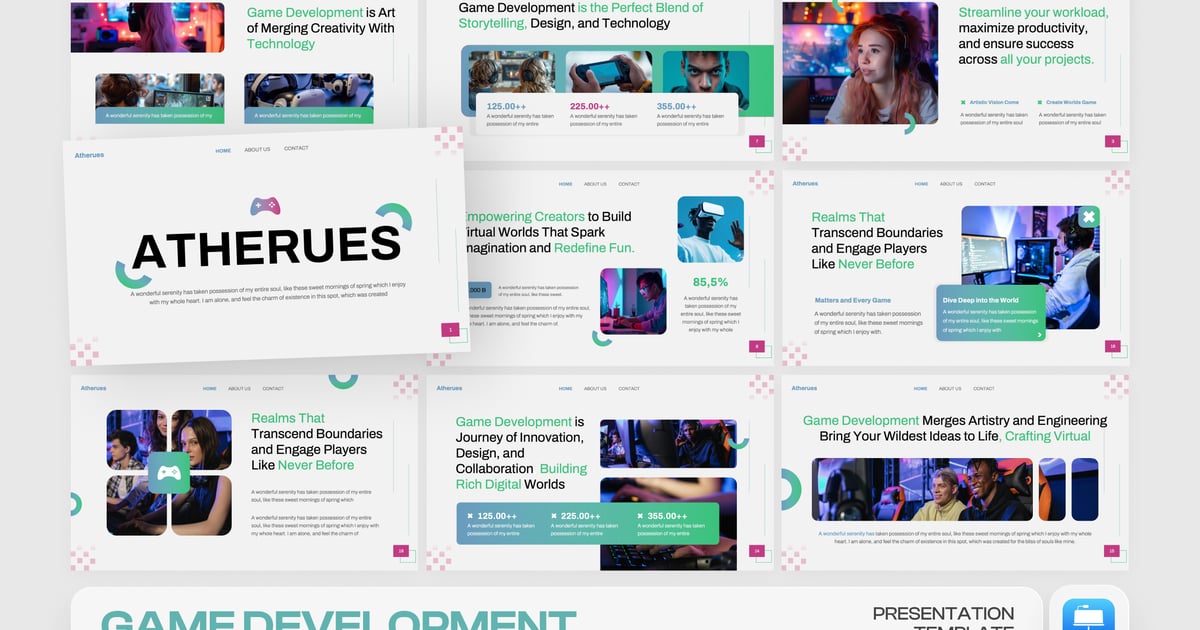Click the gamepad icon above the ATHERUES title
This screenshot has width=1200, height=630.
pyautogui.click(x=265, y=206)
